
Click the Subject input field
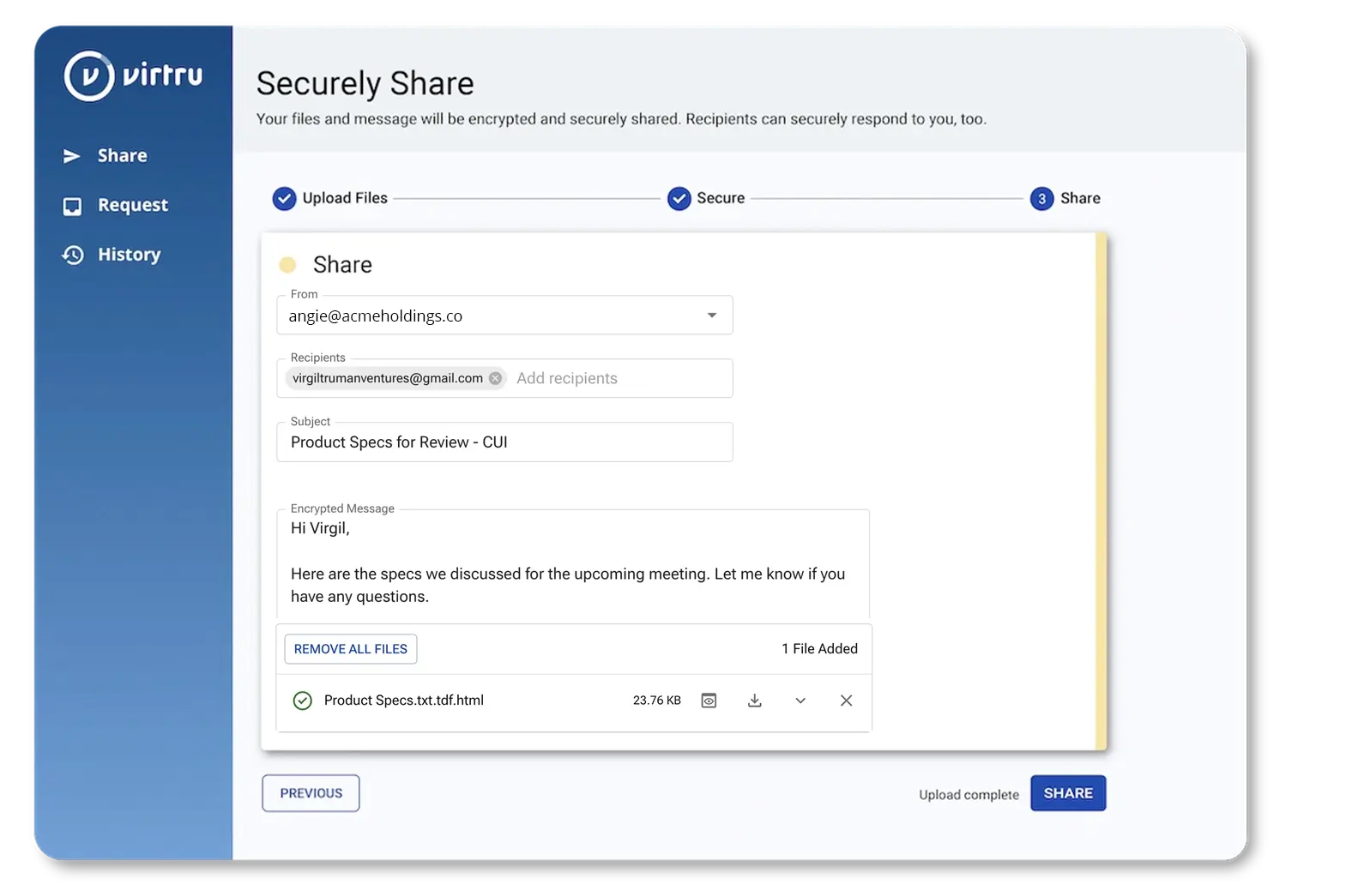click(x=504, y=442)
